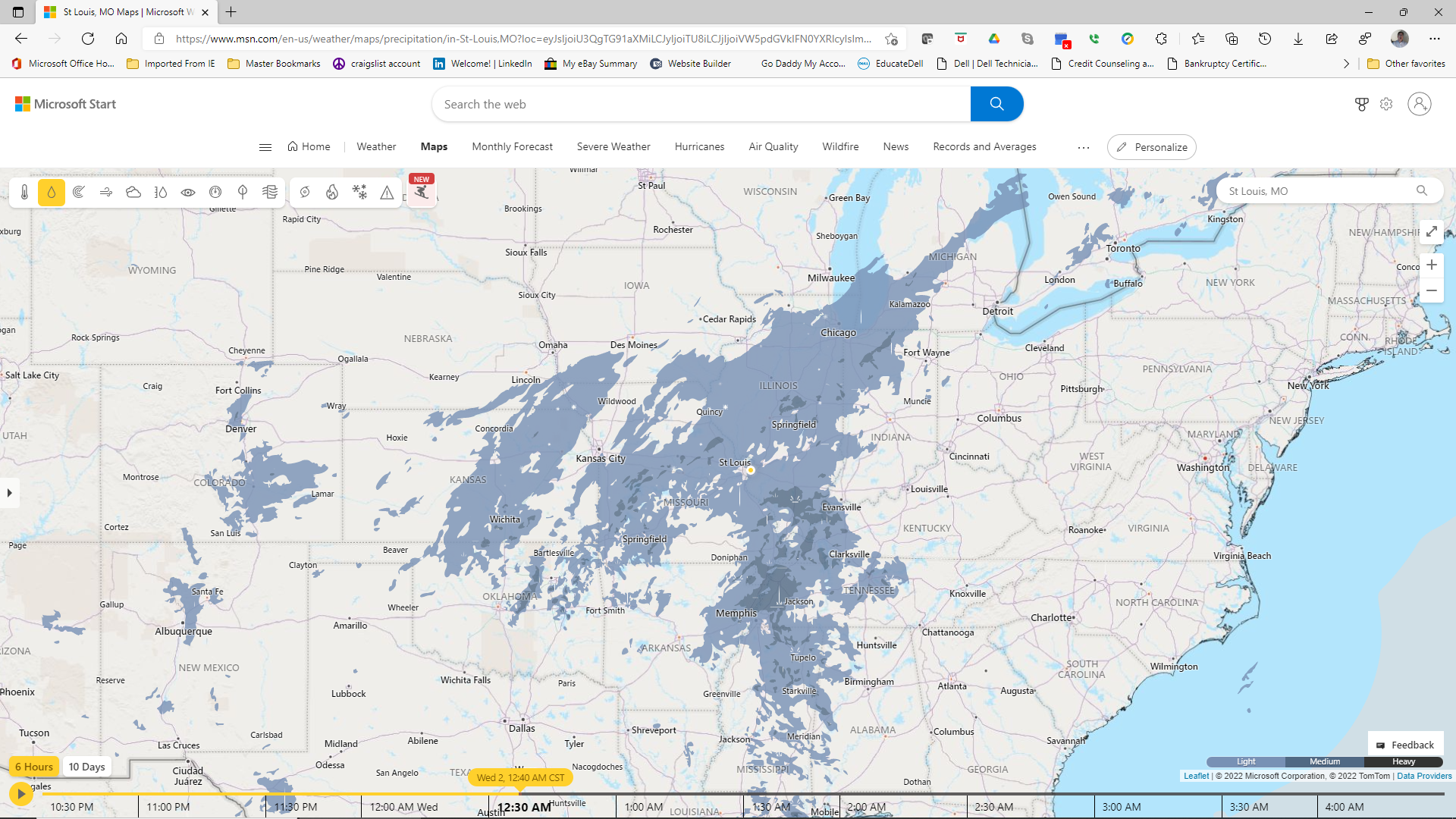Open the Monthly Forecast tab

[x=512, y=146]
